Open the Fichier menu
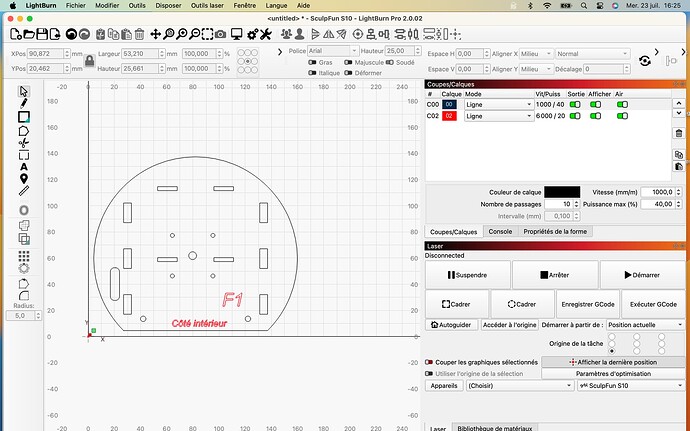Image resolution: width=690 pixels, height=431 pixels. tap(76, 6)
